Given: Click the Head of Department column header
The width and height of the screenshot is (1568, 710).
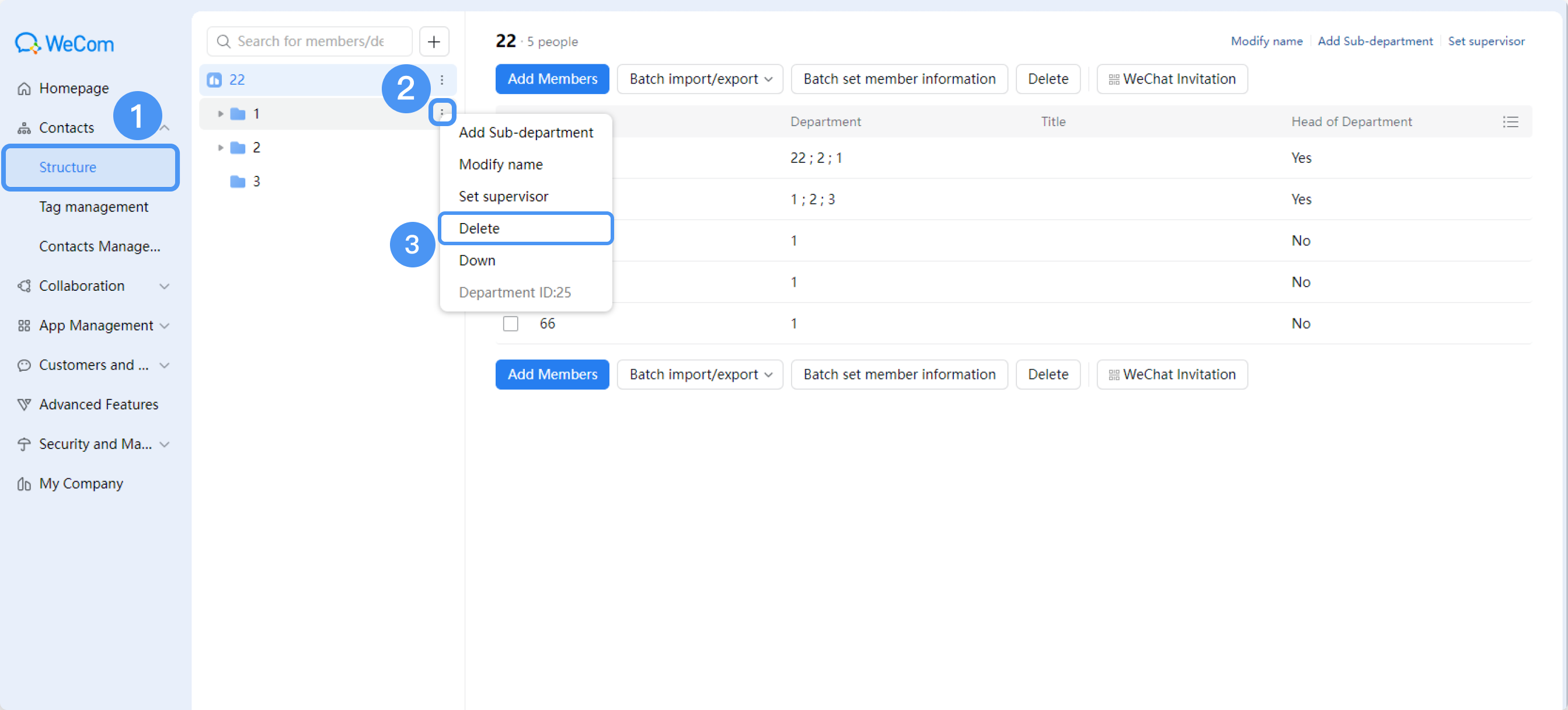Looking at the screenshot, I should point(1351,122).
